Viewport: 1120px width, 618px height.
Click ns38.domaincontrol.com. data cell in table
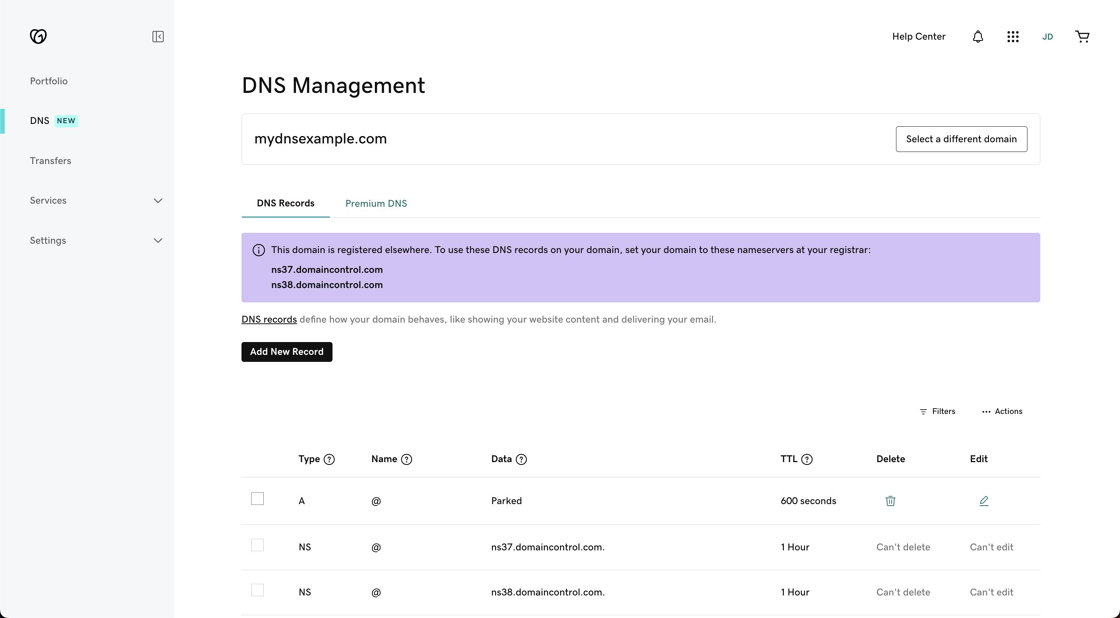(548, 592)
